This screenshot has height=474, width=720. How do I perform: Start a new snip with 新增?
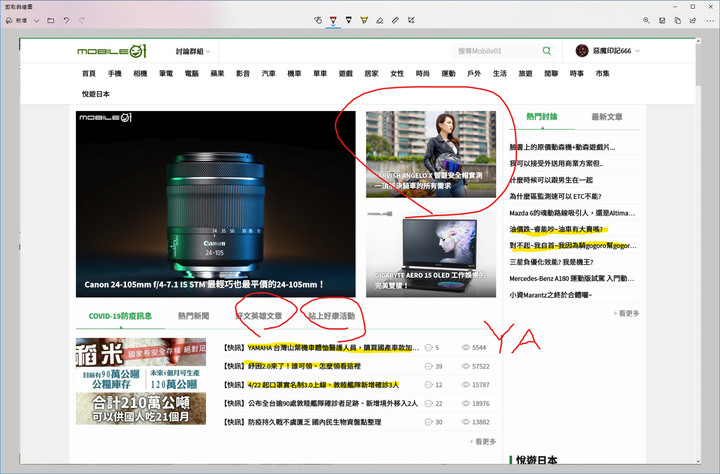point(17,20)
